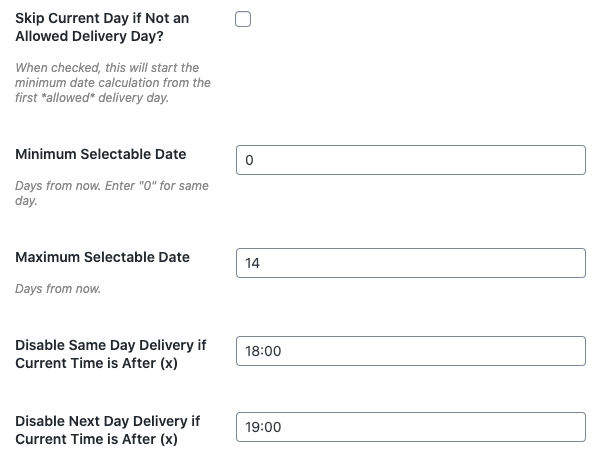Place cursor on the 14 value
606x461 pixels.
[x=252, y=264]
